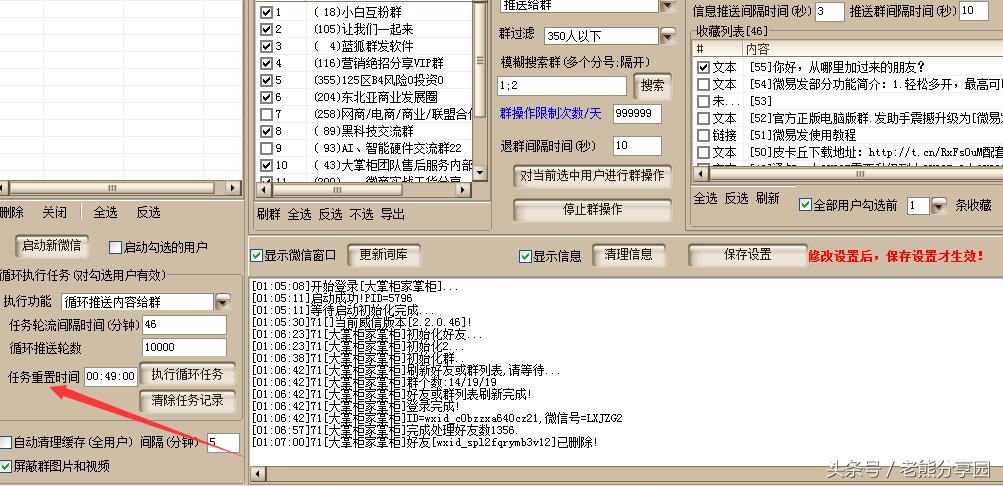Check group 7 网商/电商 checkbox
This screenshot has height=486, width=1003.
(266, 114)
